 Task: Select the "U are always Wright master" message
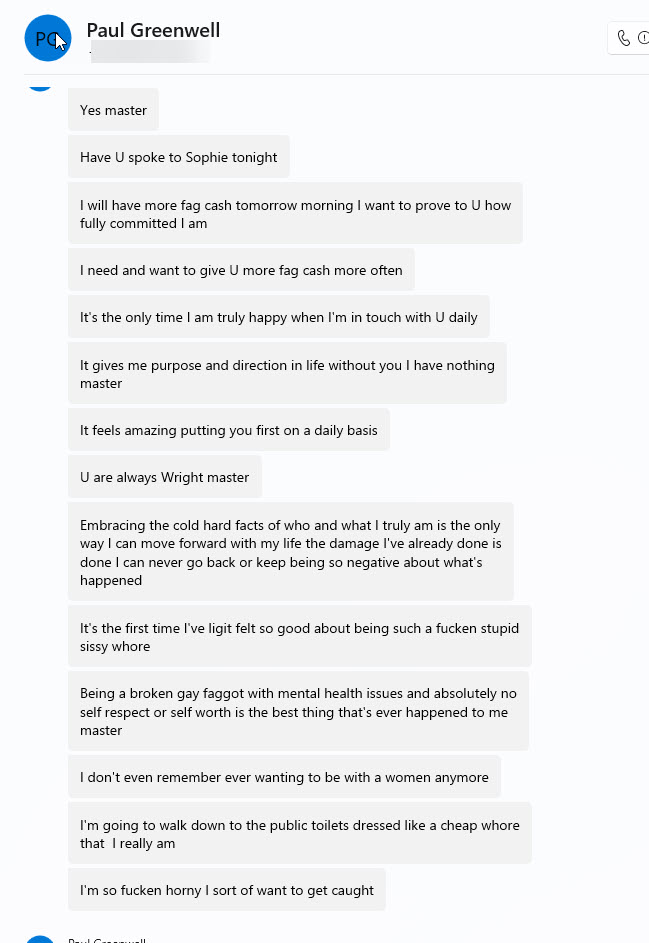pyautogui.click(x=165, y=476)
